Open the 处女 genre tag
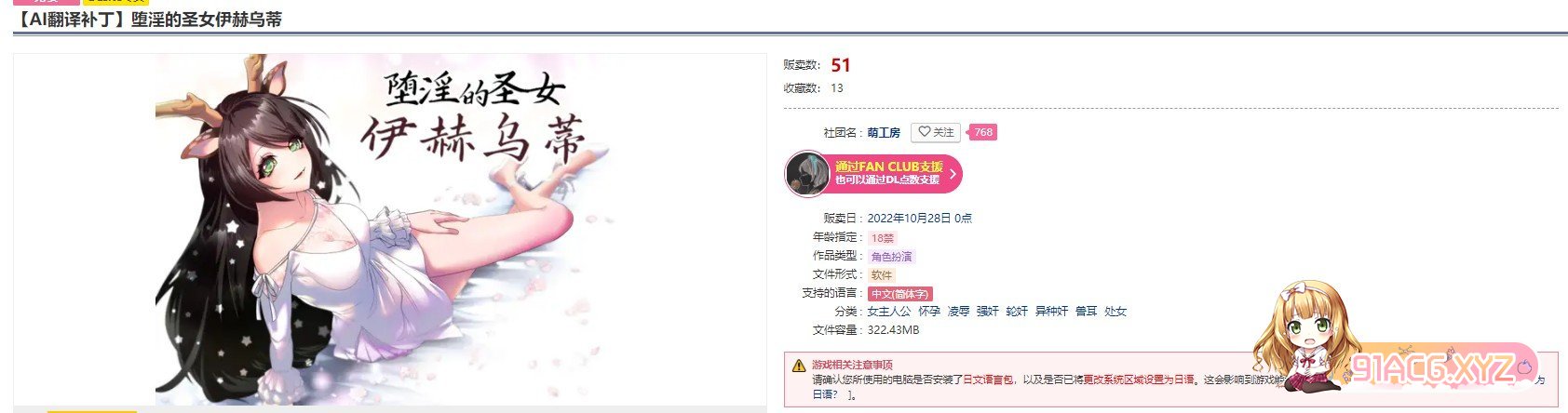Image resolution: width=1568 pixels, height=413 pixels. pyautogui.click(x=1115, y=312)
